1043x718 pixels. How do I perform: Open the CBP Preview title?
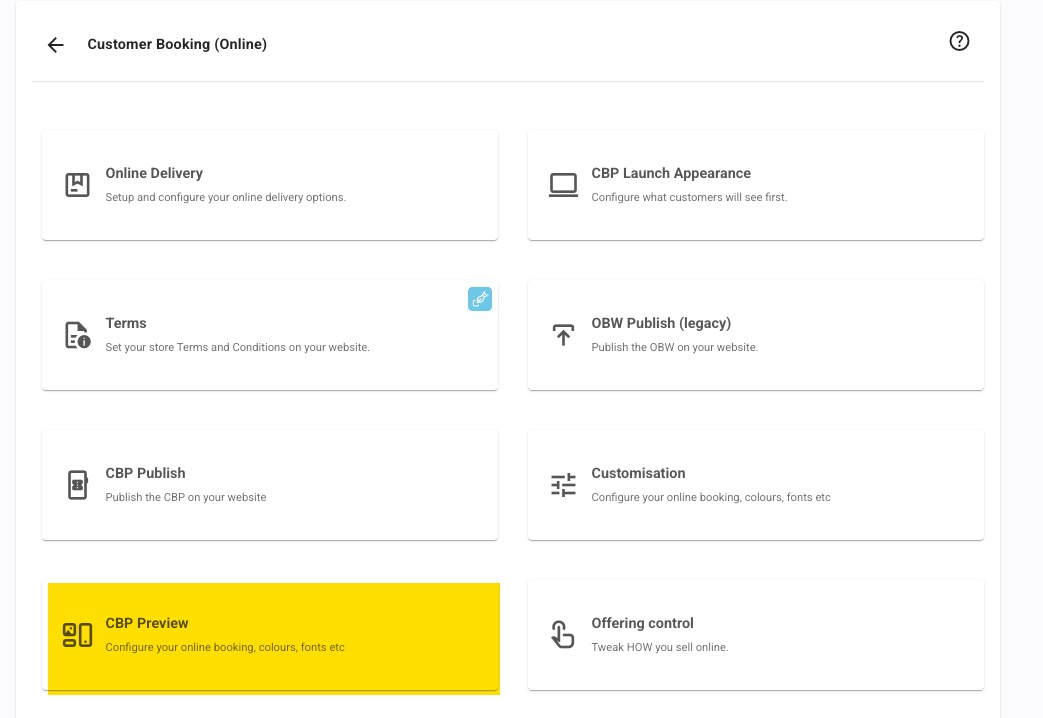click(x=146, y=624)
